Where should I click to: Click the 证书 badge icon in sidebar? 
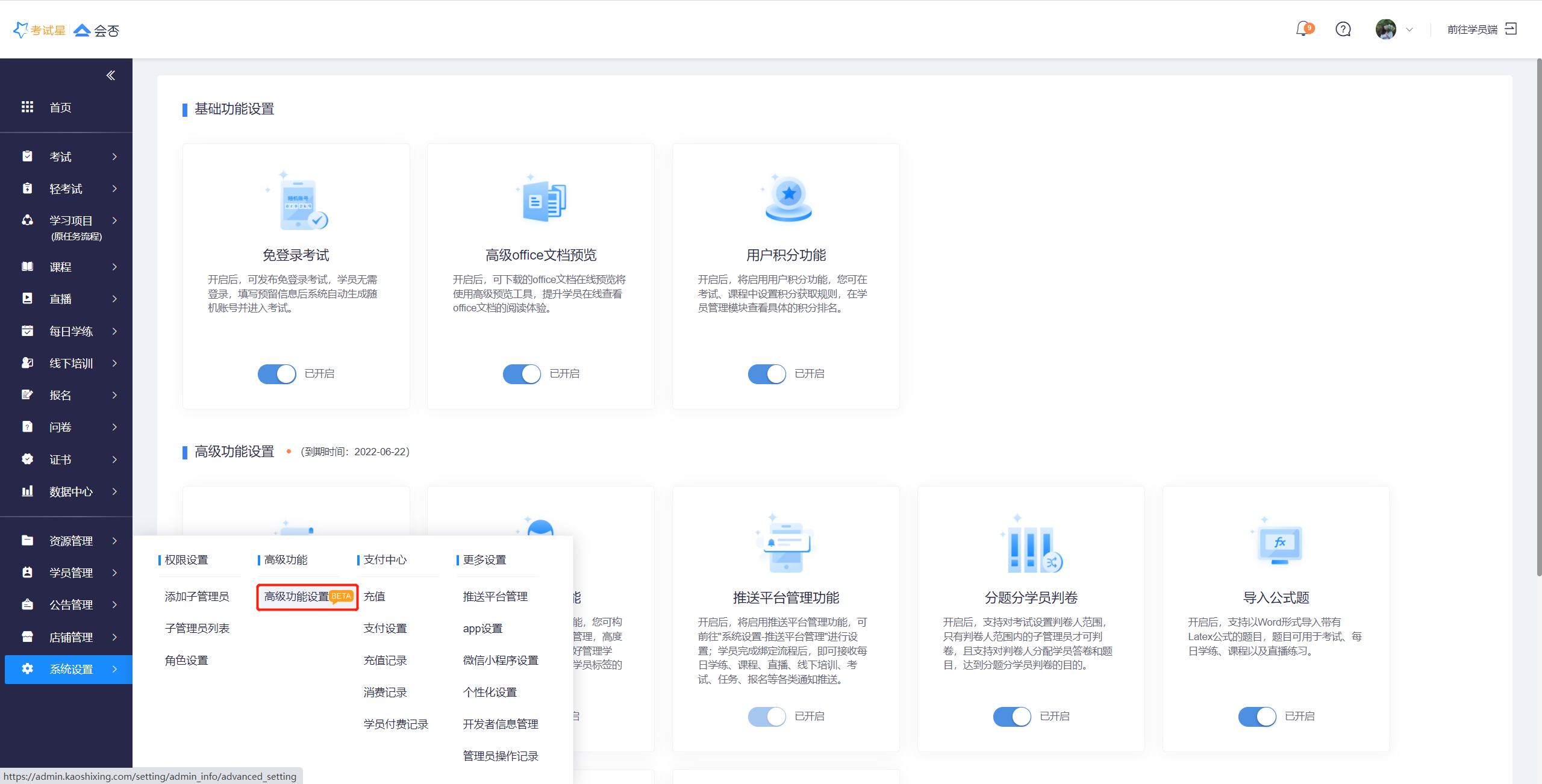(x=27, y=459)
